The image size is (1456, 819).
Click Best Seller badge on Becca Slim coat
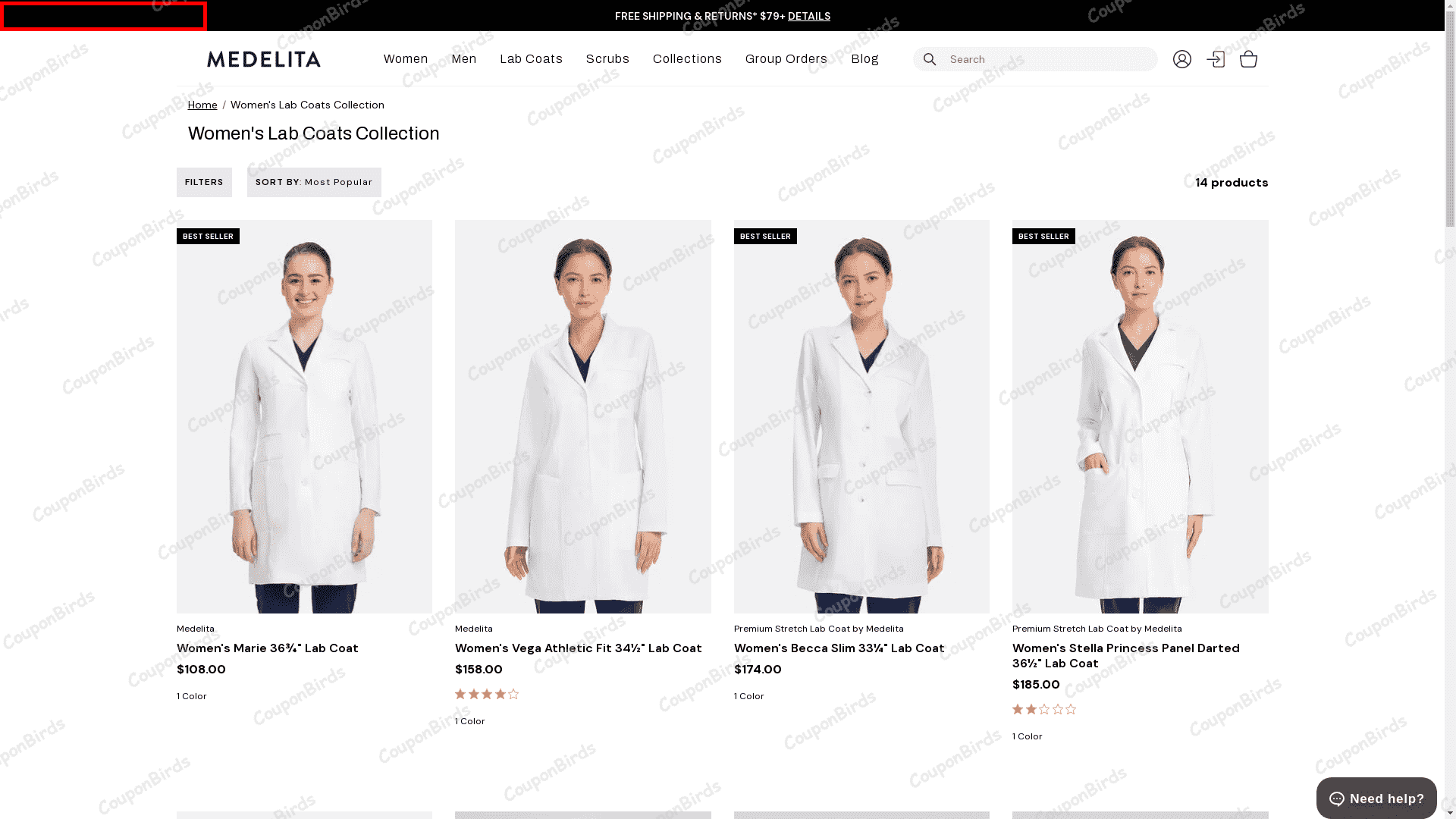(x=765, y=237)
